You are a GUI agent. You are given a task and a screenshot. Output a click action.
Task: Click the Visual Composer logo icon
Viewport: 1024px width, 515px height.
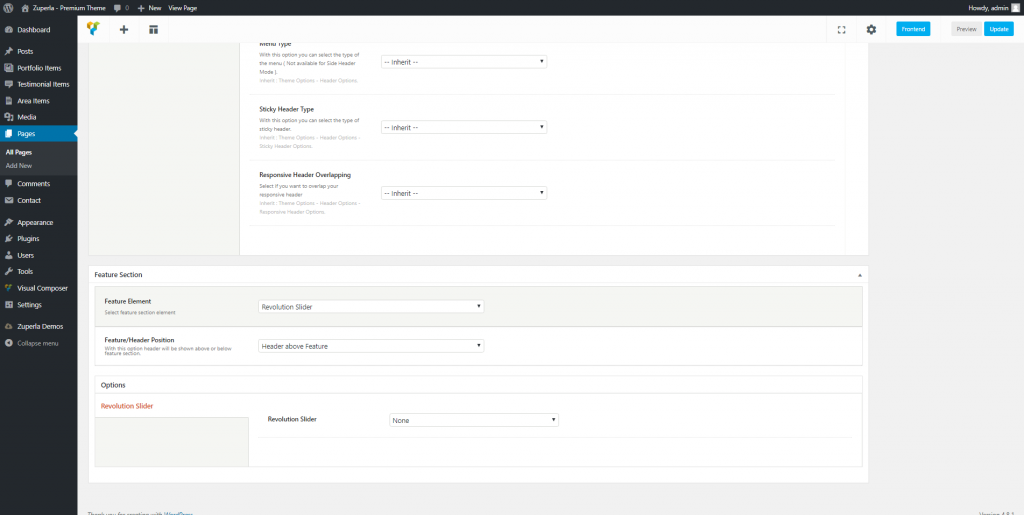(93, 29)
